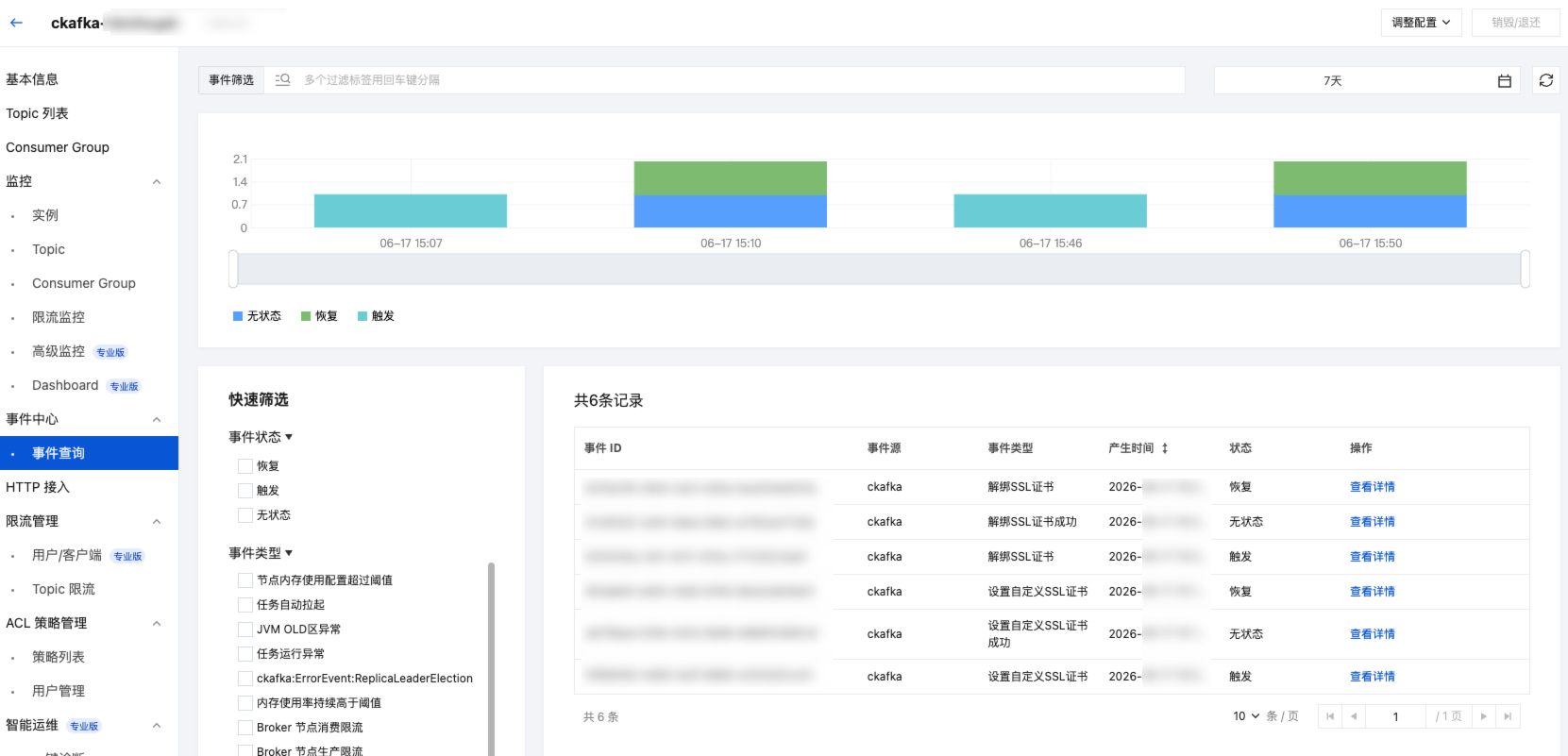View details for 设置自定义SSL证书 触发 row
The width and height of the screenshot is (1568, 756).
coord(1373,677)
